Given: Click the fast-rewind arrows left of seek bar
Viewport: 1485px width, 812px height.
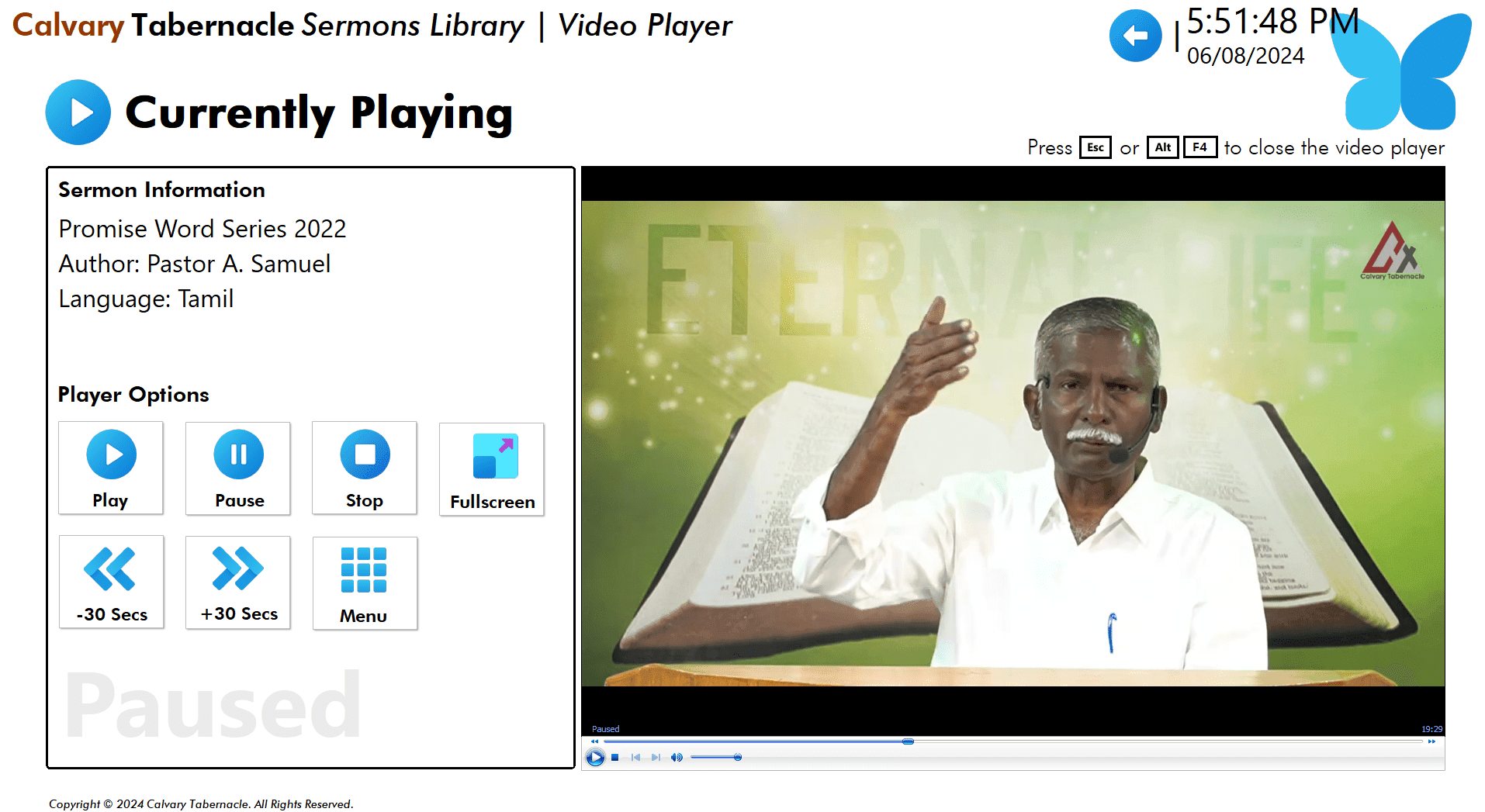Looking at the screenshot, I should [x=595, y=741].
